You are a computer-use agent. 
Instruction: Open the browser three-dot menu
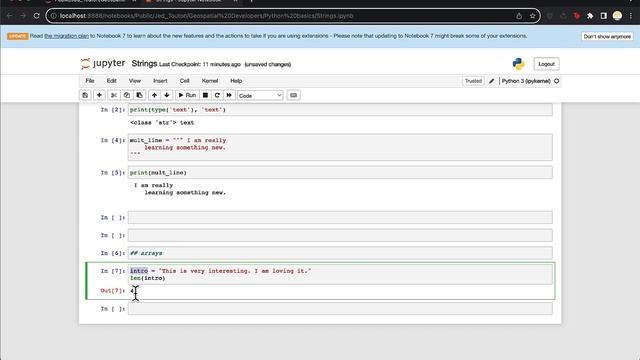[631, 16]
